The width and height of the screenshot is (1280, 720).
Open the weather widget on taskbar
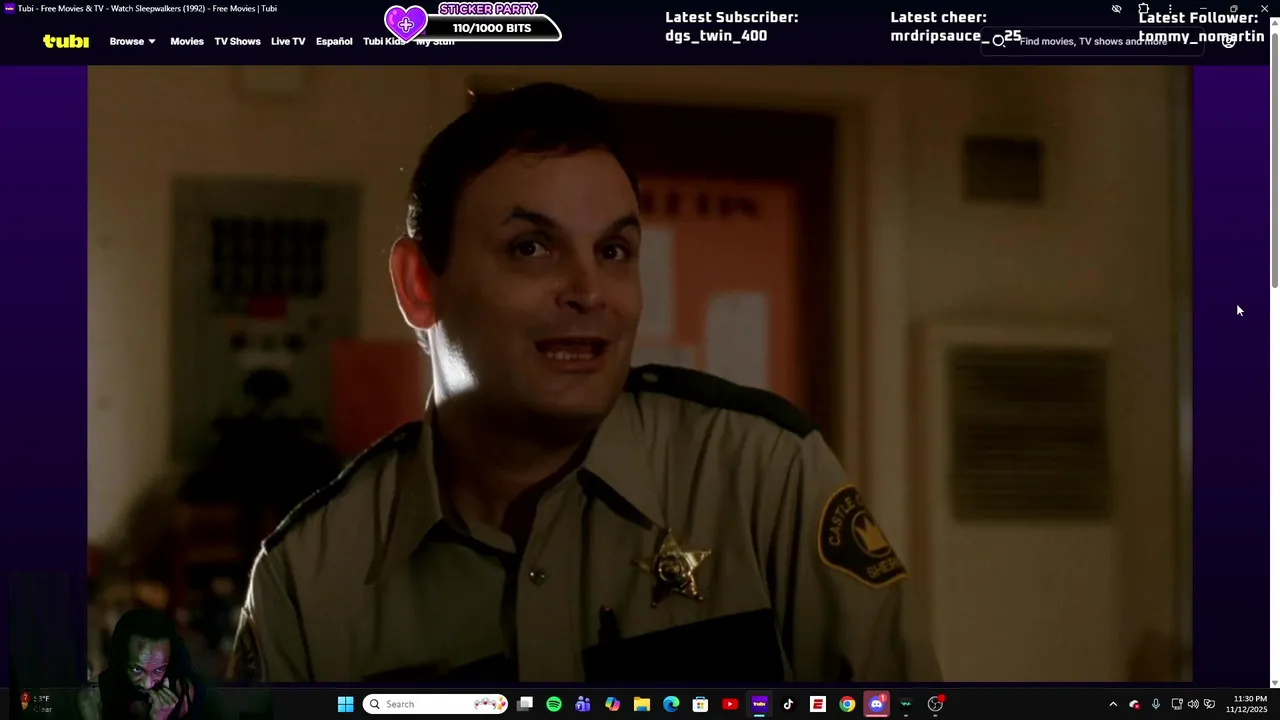[x=34, y=704]
